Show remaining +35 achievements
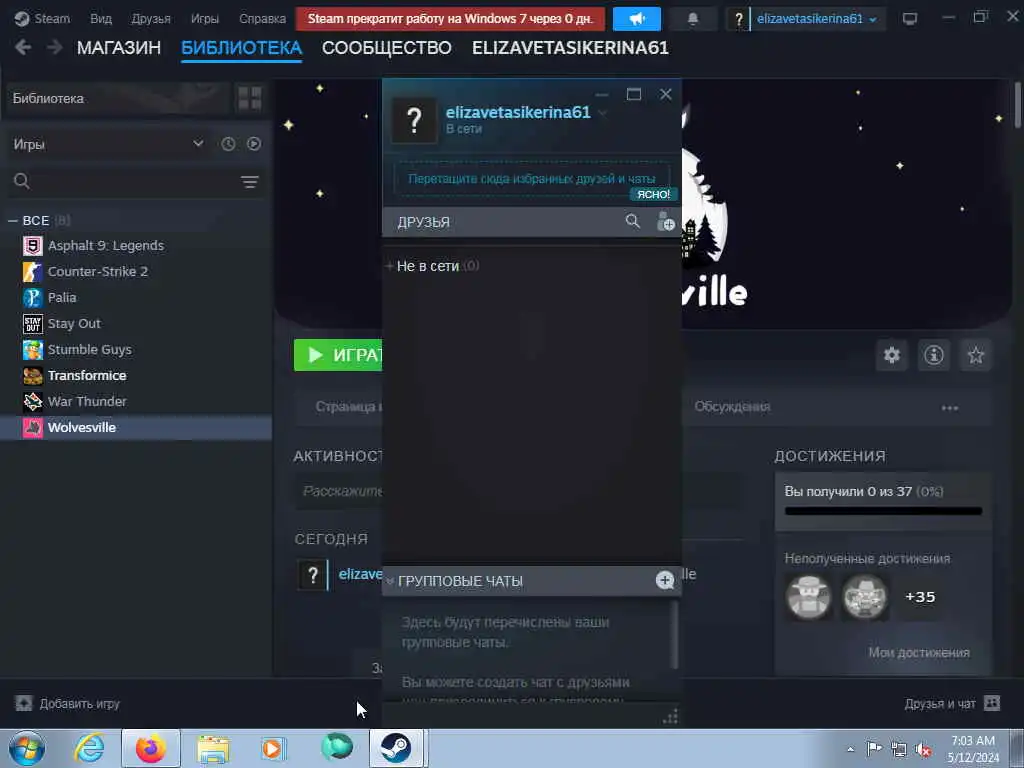The height and width of the screenshot is (768, 1024). pos(920,597)
